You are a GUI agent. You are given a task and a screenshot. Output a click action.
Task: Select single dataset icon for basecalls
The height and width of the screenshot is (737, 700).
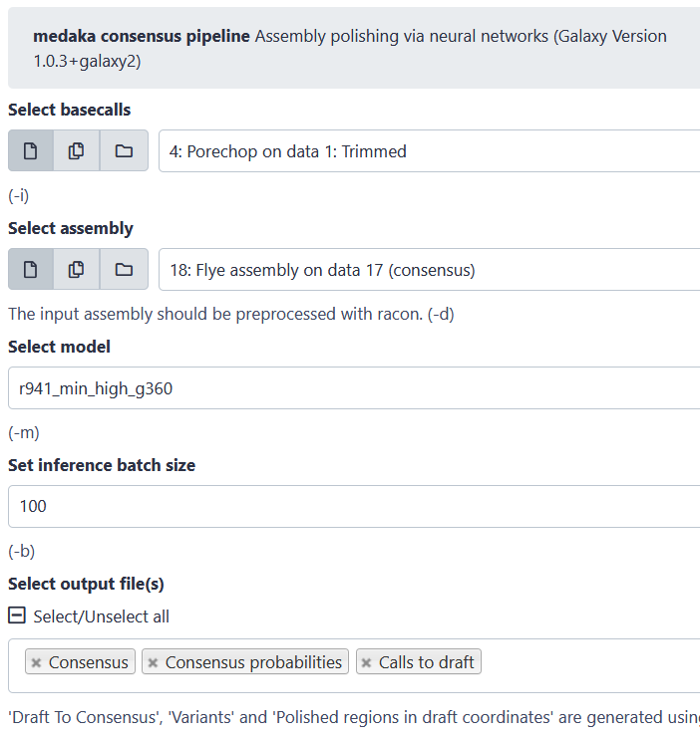click(30, 151)
